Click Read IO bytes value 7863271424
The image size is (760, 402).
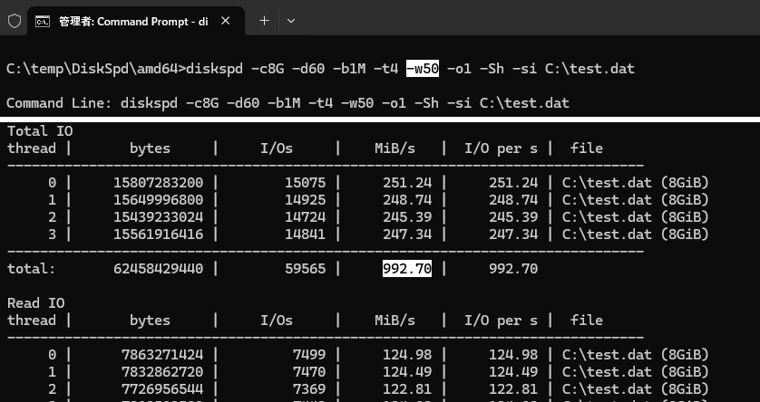click(x=162, y=355)
